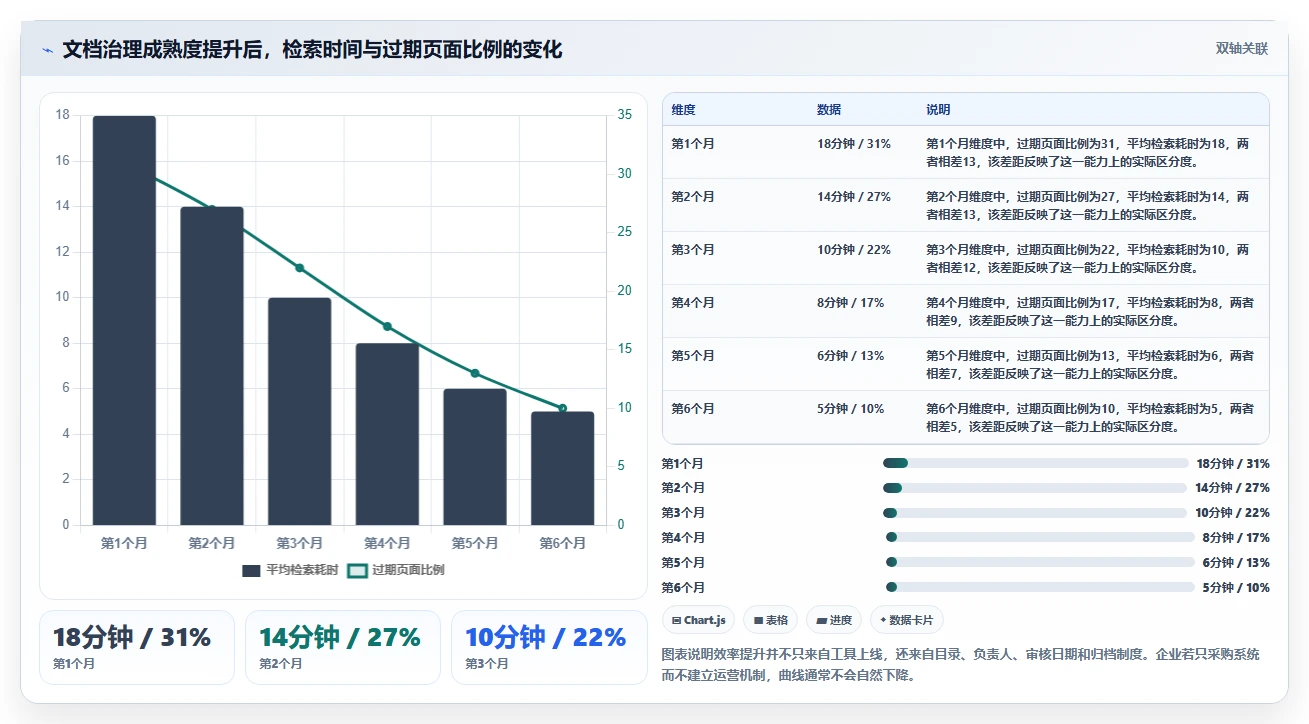The image size is (1309, 724).
Task: Click table cell 5分钟 / 10%
Action: pos(851,409)
